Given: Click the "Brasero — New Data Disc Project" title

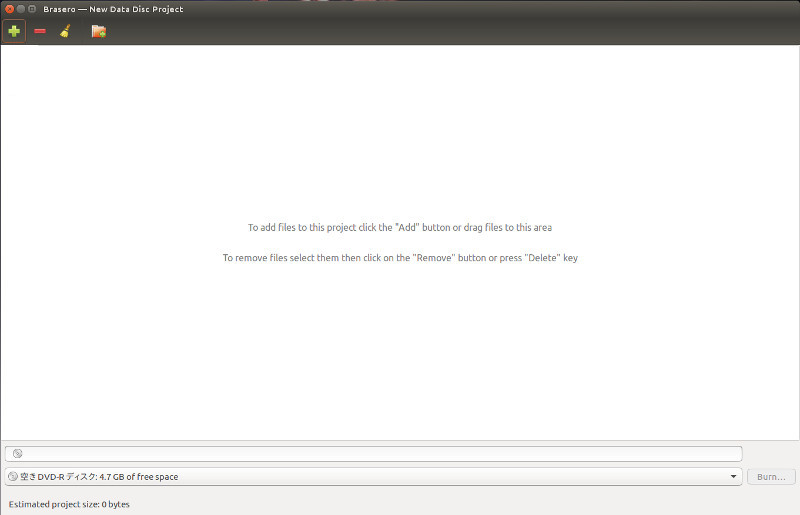Looking at the screenshot, I should click(113, 9).
